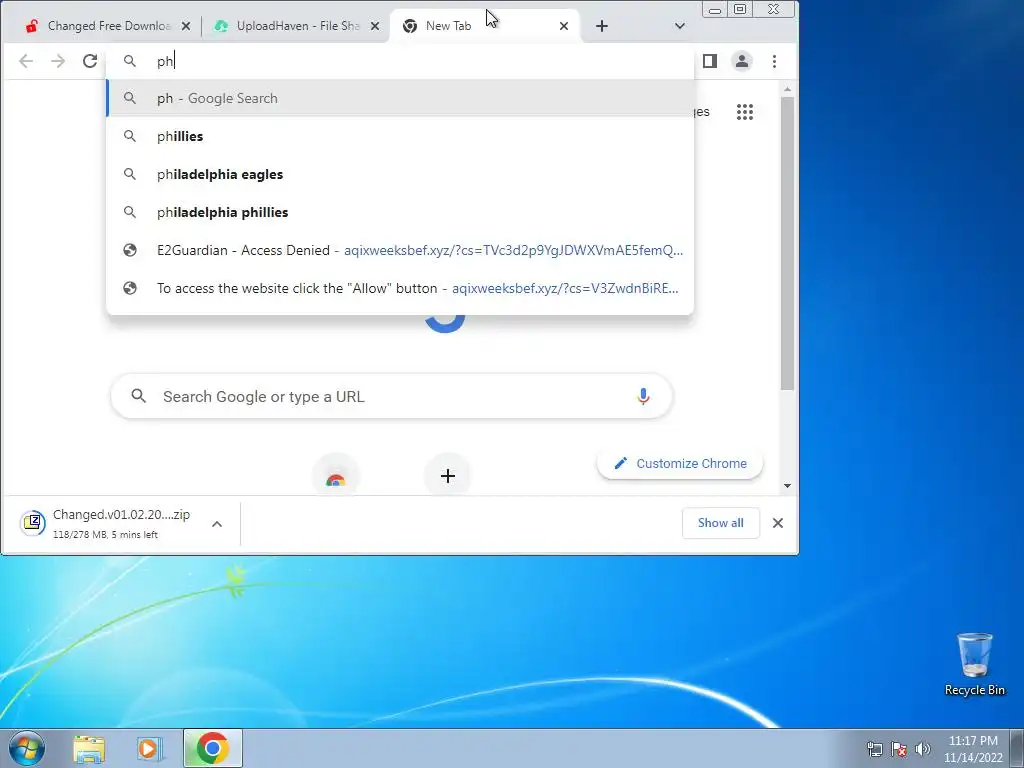Open the 'click the Allow button' history suggestion
The height and width of the screenshot is (768, 1024).
coord(400,288)
